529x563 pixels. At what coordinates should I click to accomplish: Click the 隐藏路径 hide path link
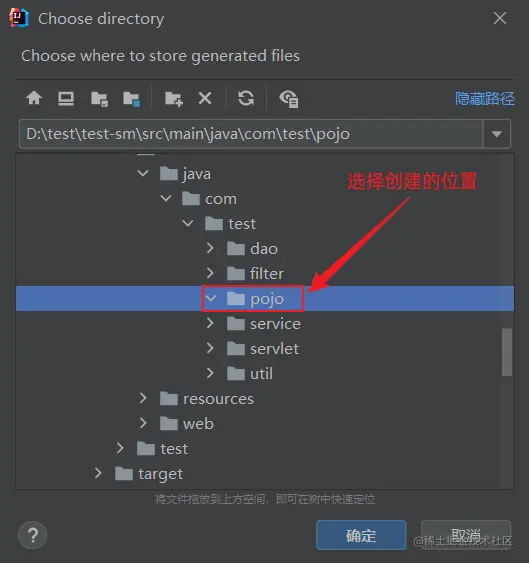485,98
